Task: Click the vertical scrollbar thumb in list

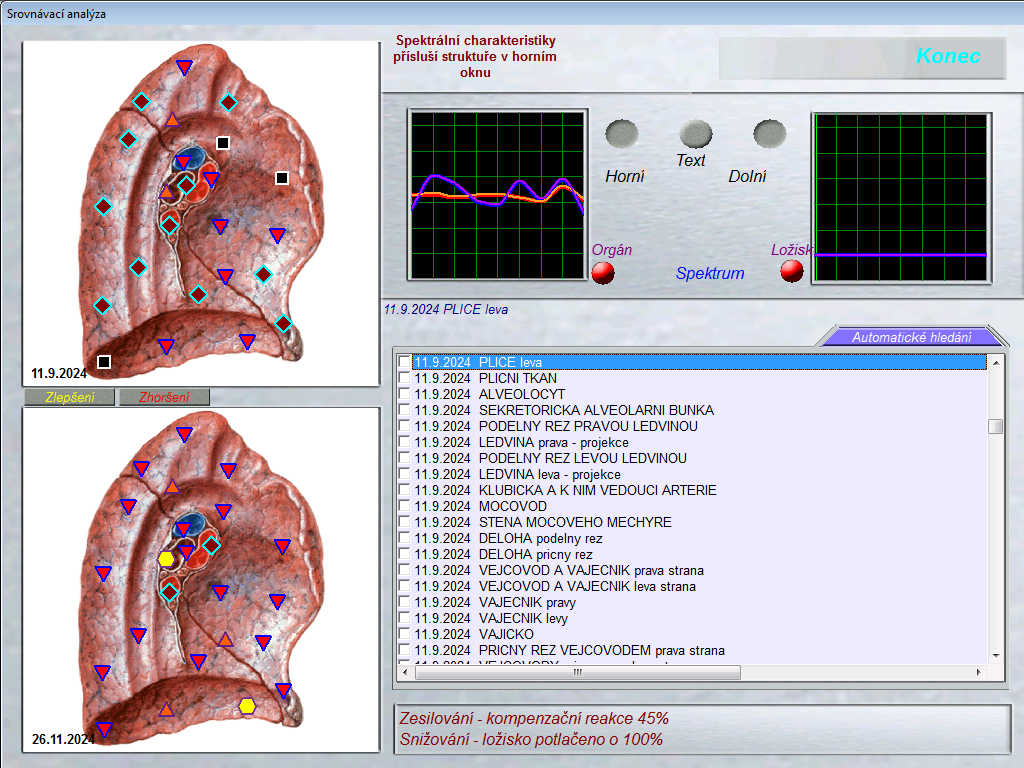Action: click(x=995, y=426)
